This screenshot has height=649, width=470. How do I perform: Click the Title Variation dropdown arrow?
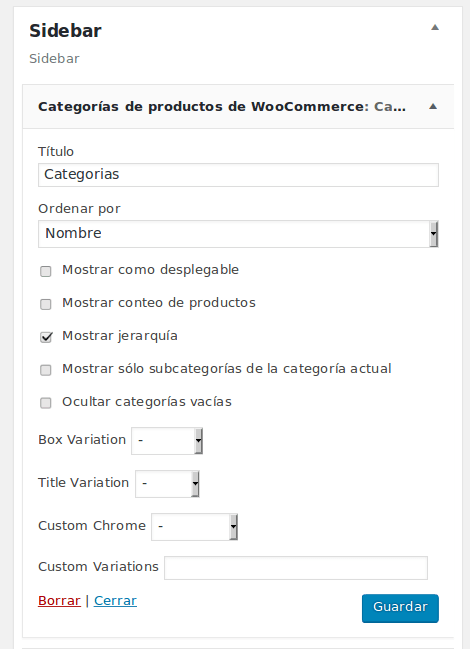(x=195, y=484)
